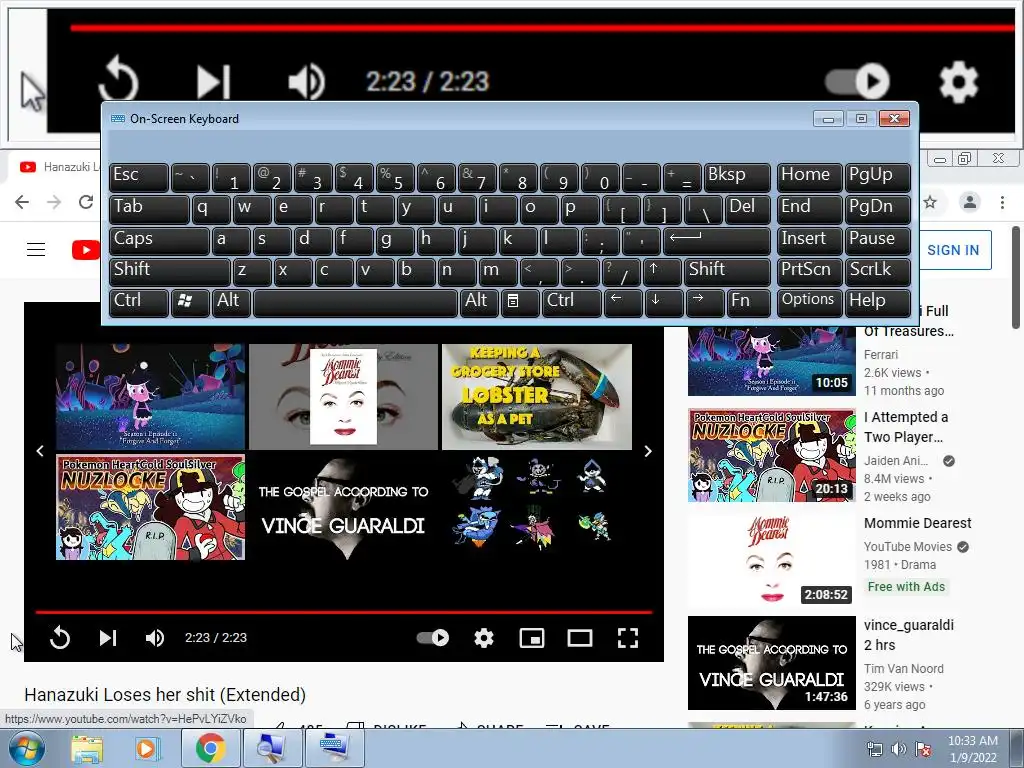
Task: Open the Nuzlocke end-screen thumbnail
Action: [x=150, y=507]
